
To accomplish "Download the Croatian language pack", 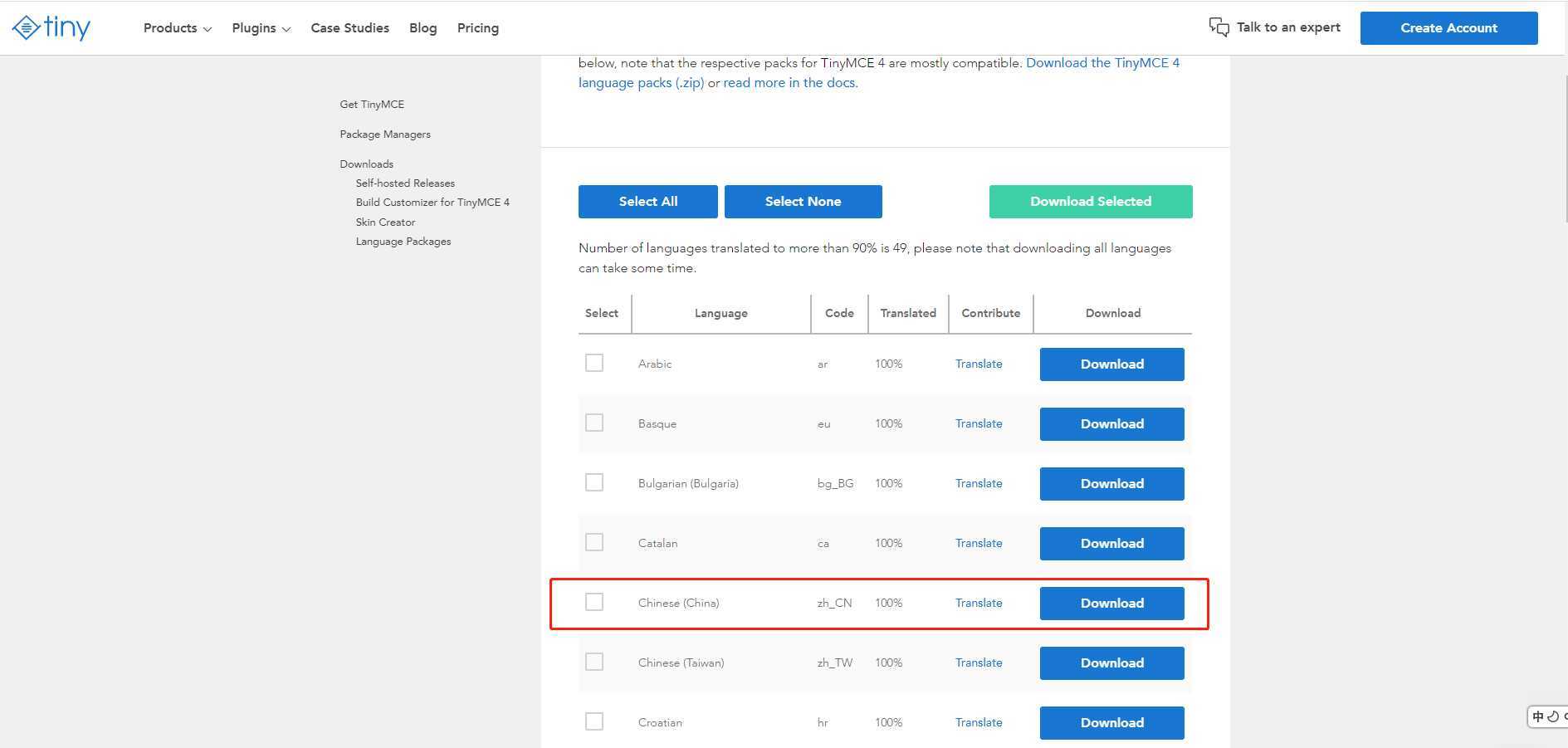I will [x=1111, y=723].
